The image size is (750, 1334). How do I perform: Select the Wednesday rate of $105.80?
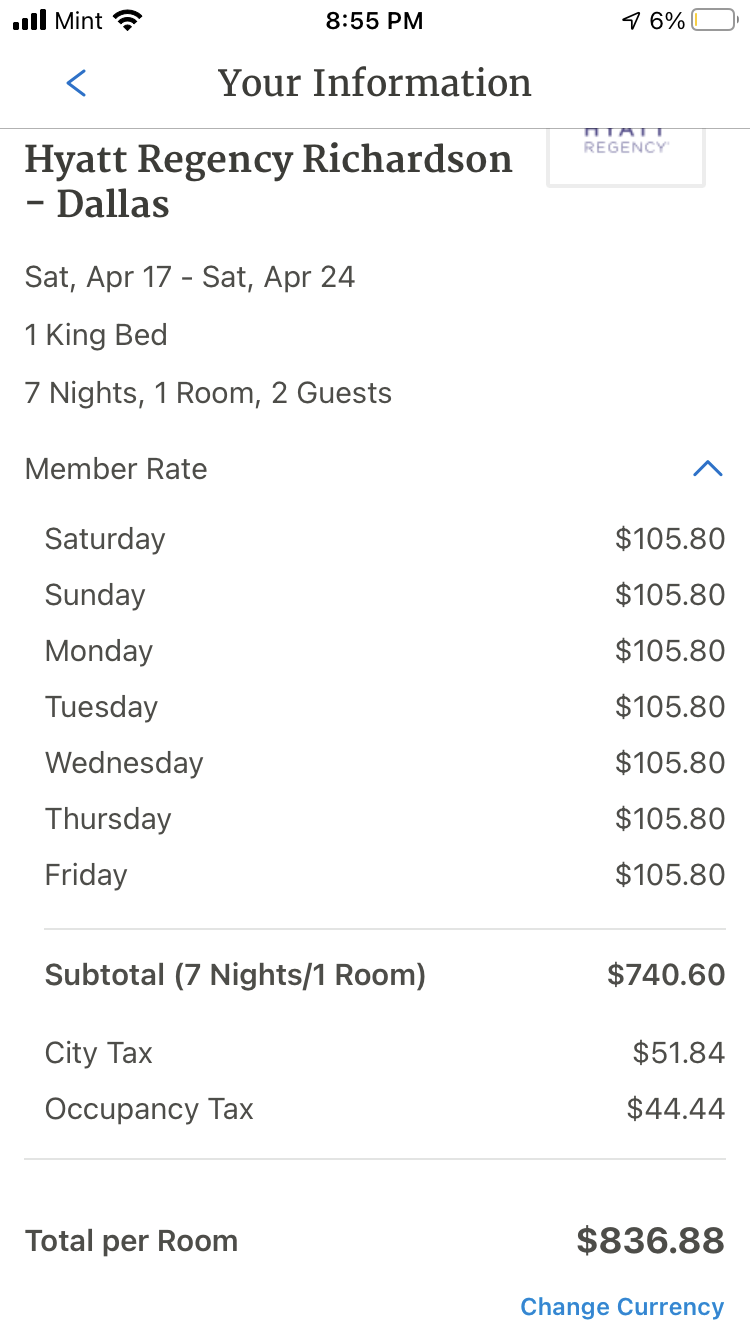pyautogui.click(x=670, y=763)
